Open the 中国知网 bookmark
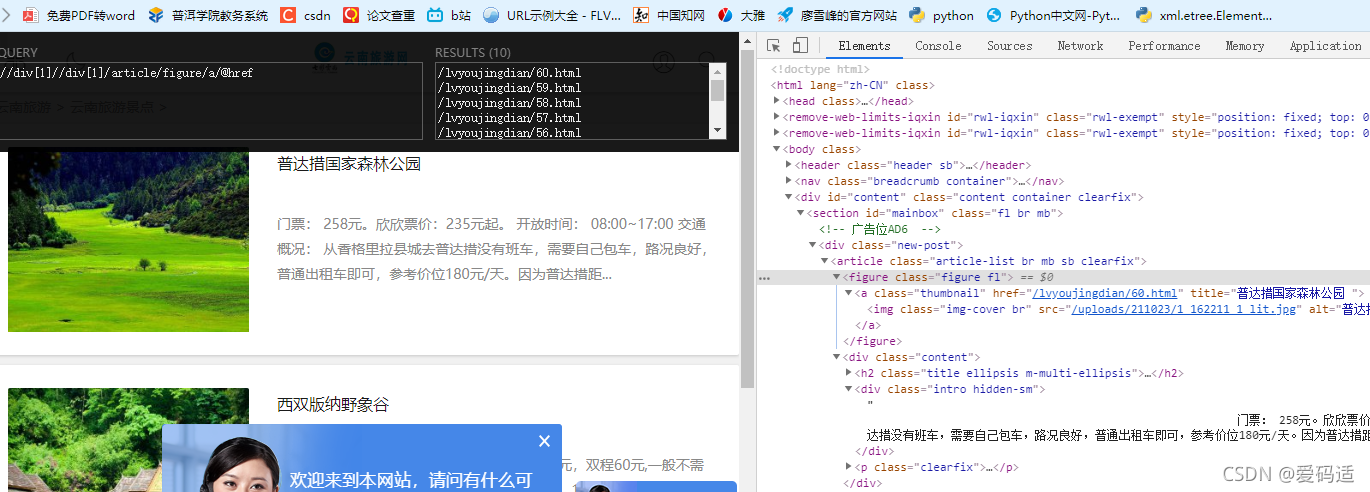This screenshot has width=1370, height=492. click(x=669, y=15)
